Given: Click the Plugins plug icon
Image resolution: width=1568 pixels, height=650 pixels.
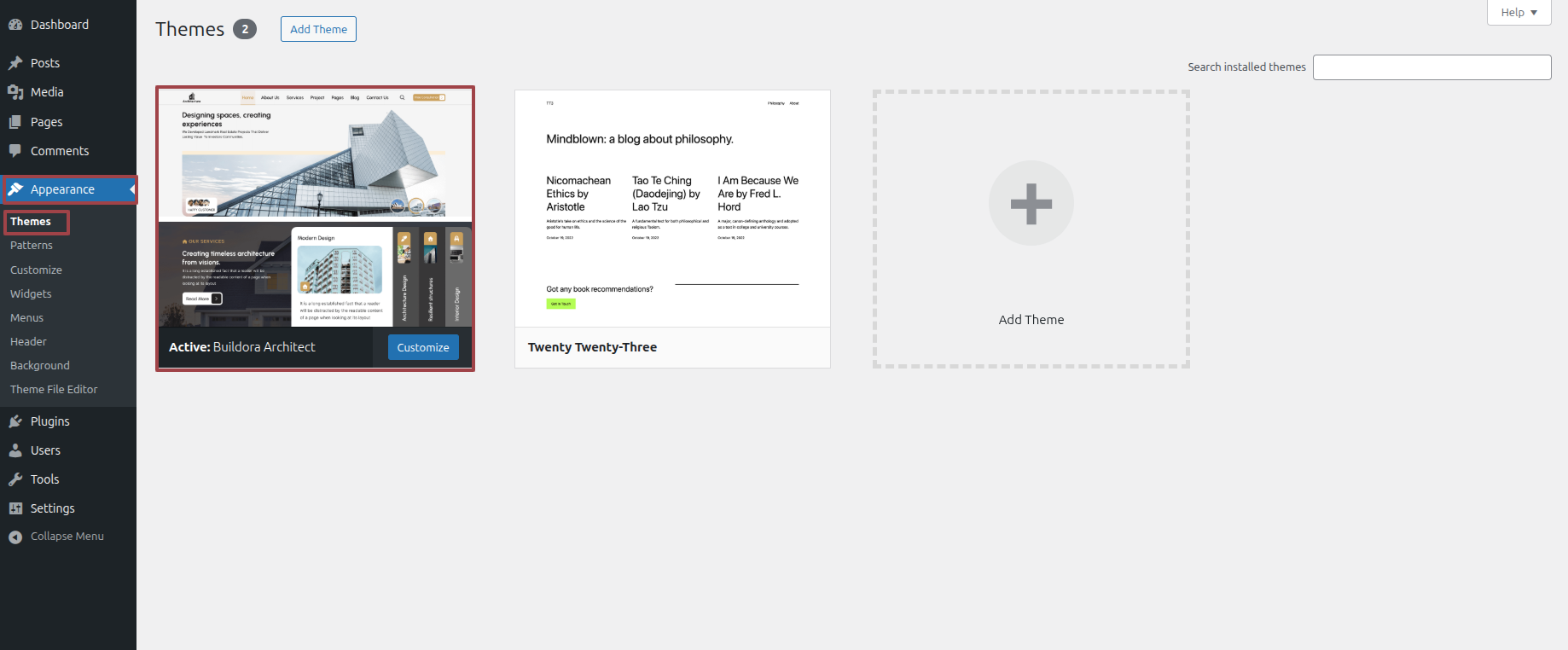Looking at the screenshot, I should tap(15, 421).
